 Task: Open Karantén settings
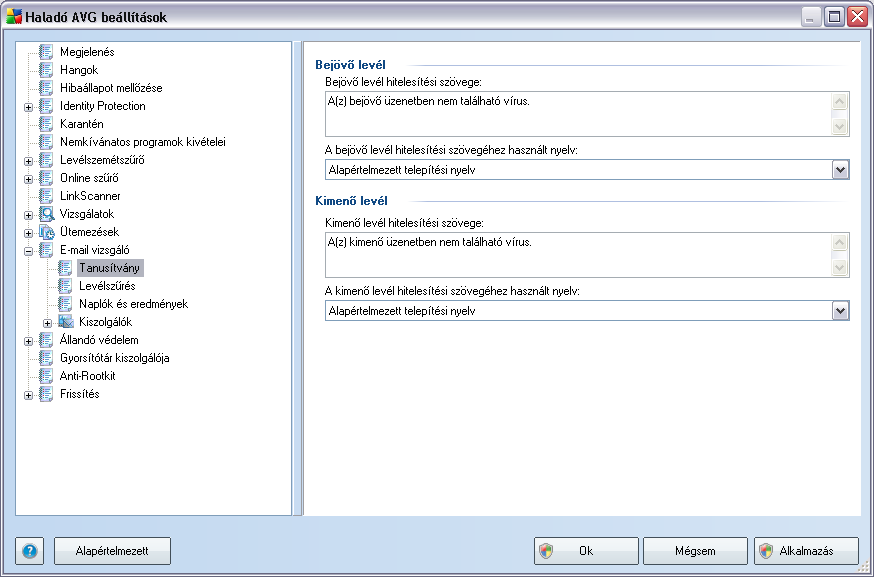tap(82, 124)
